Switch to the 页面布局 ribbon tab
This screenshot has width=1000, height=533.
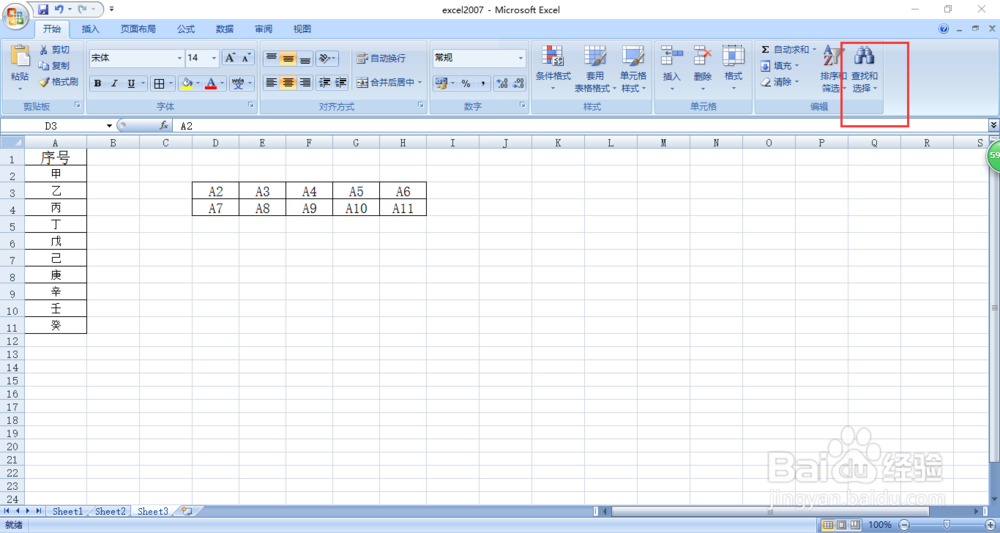(138, 29)
